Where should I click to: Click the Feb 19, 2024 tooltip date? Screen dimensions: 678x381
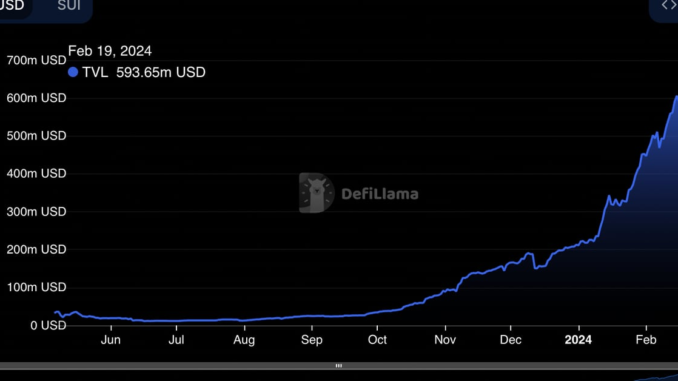[x=110, y=51]
